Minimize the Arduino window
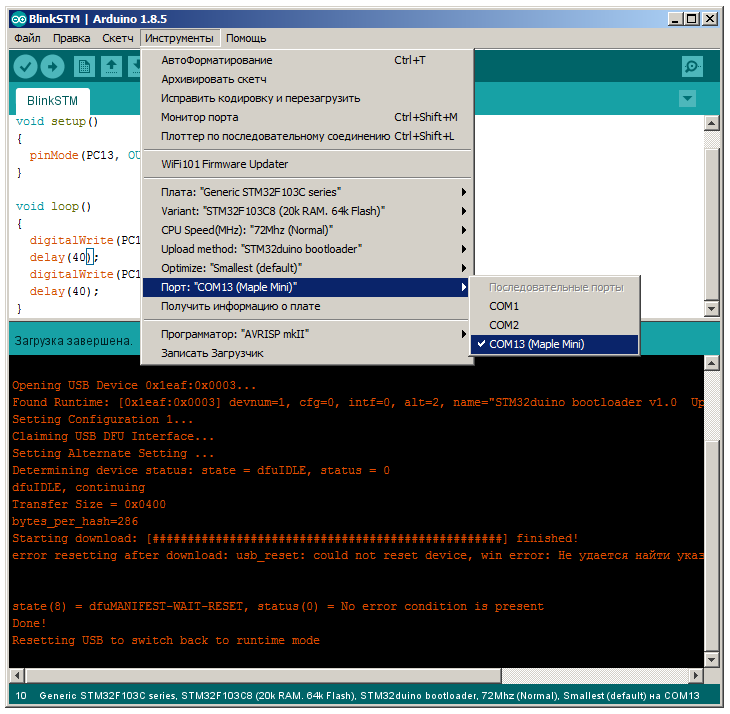Viewport: 730px width, 714px height. click(675, 19)
